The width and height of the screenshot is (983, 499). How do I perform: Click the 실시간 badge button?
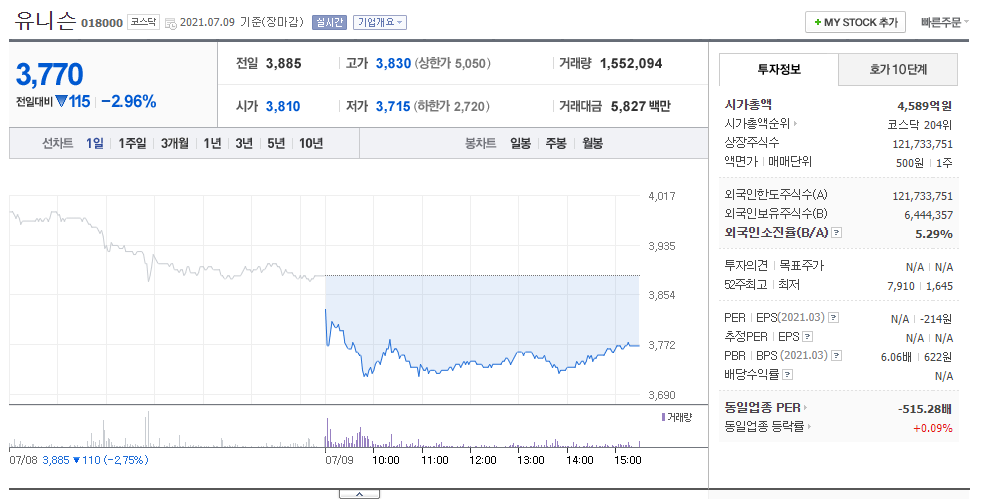[x=329, y=23]
